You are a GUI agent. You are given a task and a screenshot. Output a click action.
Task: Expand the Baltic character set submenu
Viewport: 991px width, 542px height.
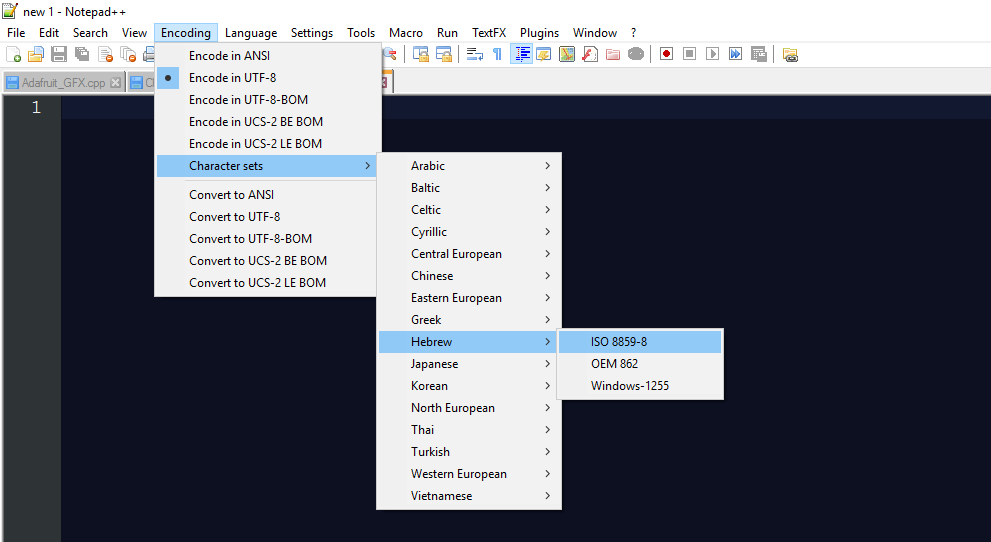(x=469, y=188)
